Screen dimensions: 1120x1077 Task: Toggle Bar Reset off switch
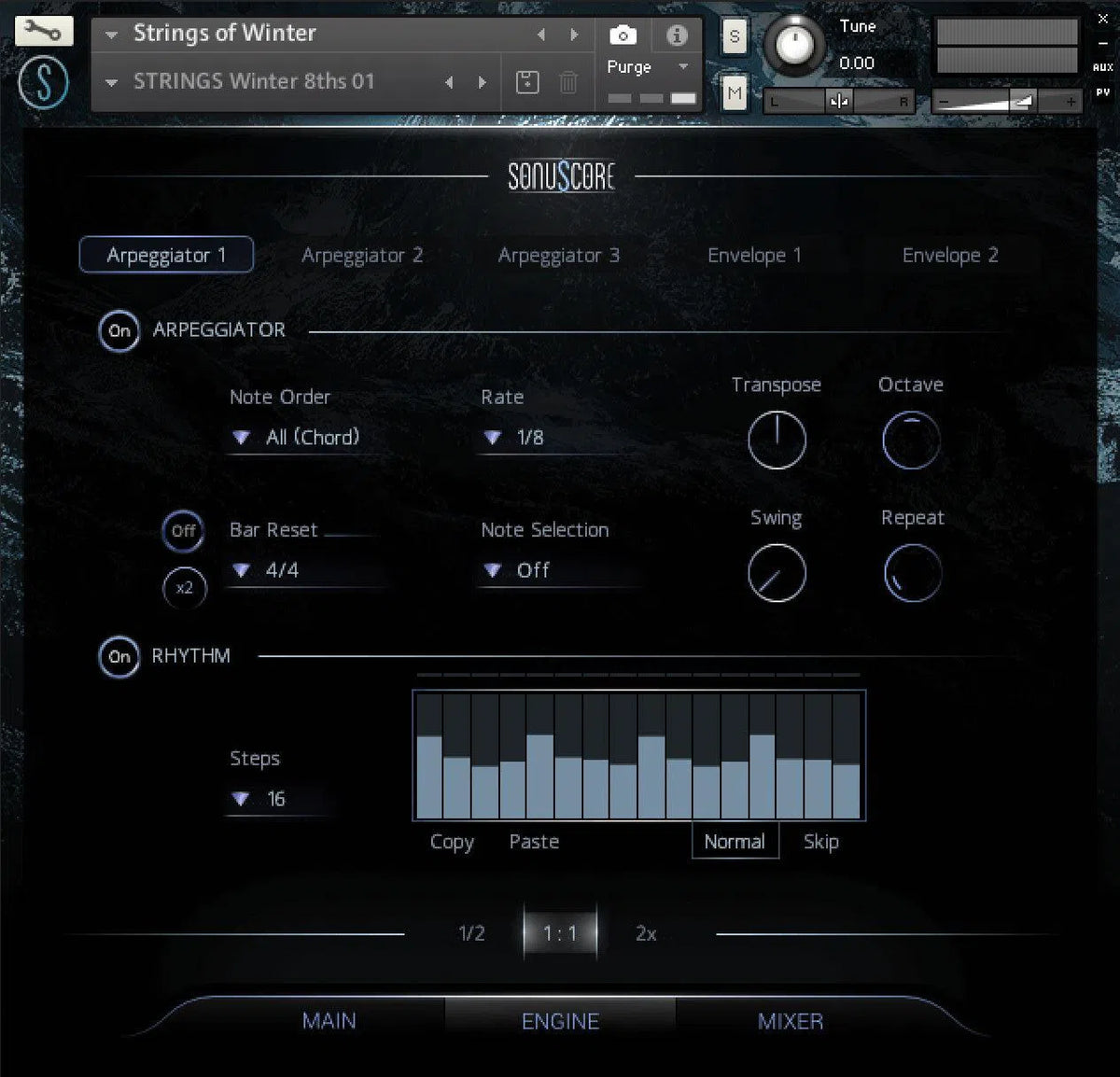tap(183, 532)
